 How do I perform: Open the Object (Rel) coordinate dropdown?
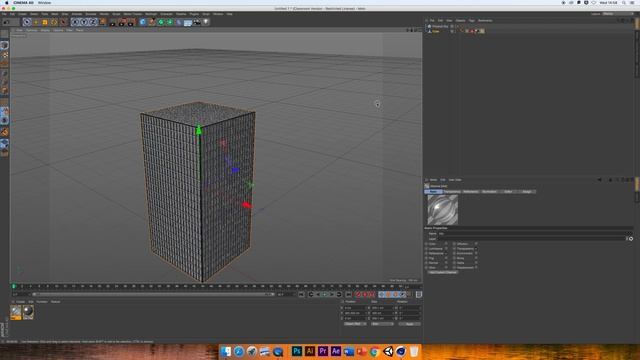click(355, 324)
